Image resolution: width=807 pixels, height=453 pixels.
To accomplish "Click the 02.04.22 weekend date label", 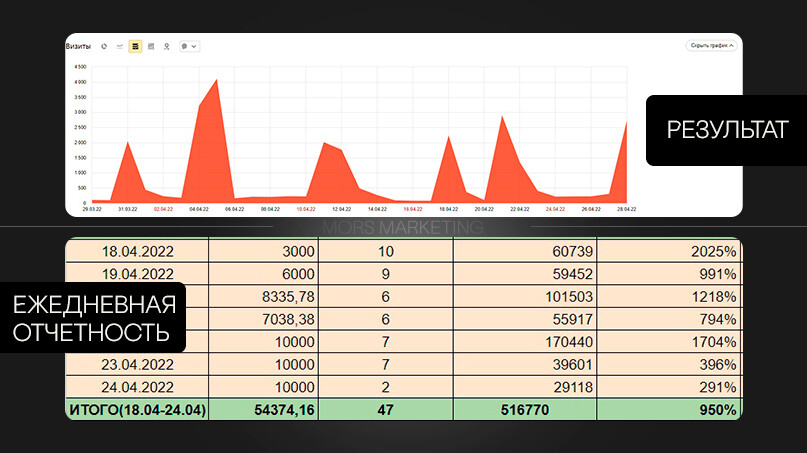I will [163, 209].
